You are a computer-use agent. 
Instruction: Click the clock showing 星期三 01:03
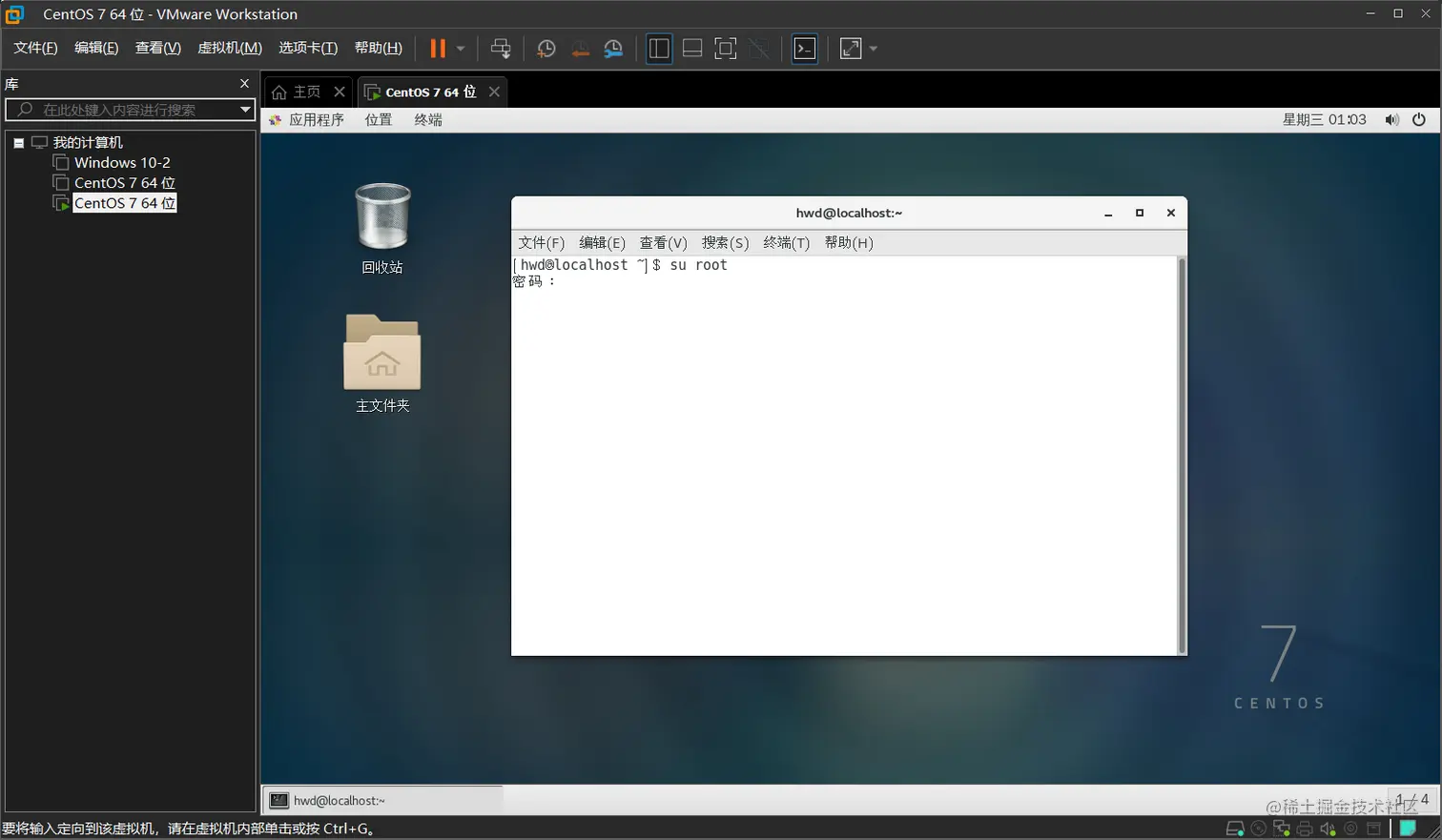[x=1324, y=120]
